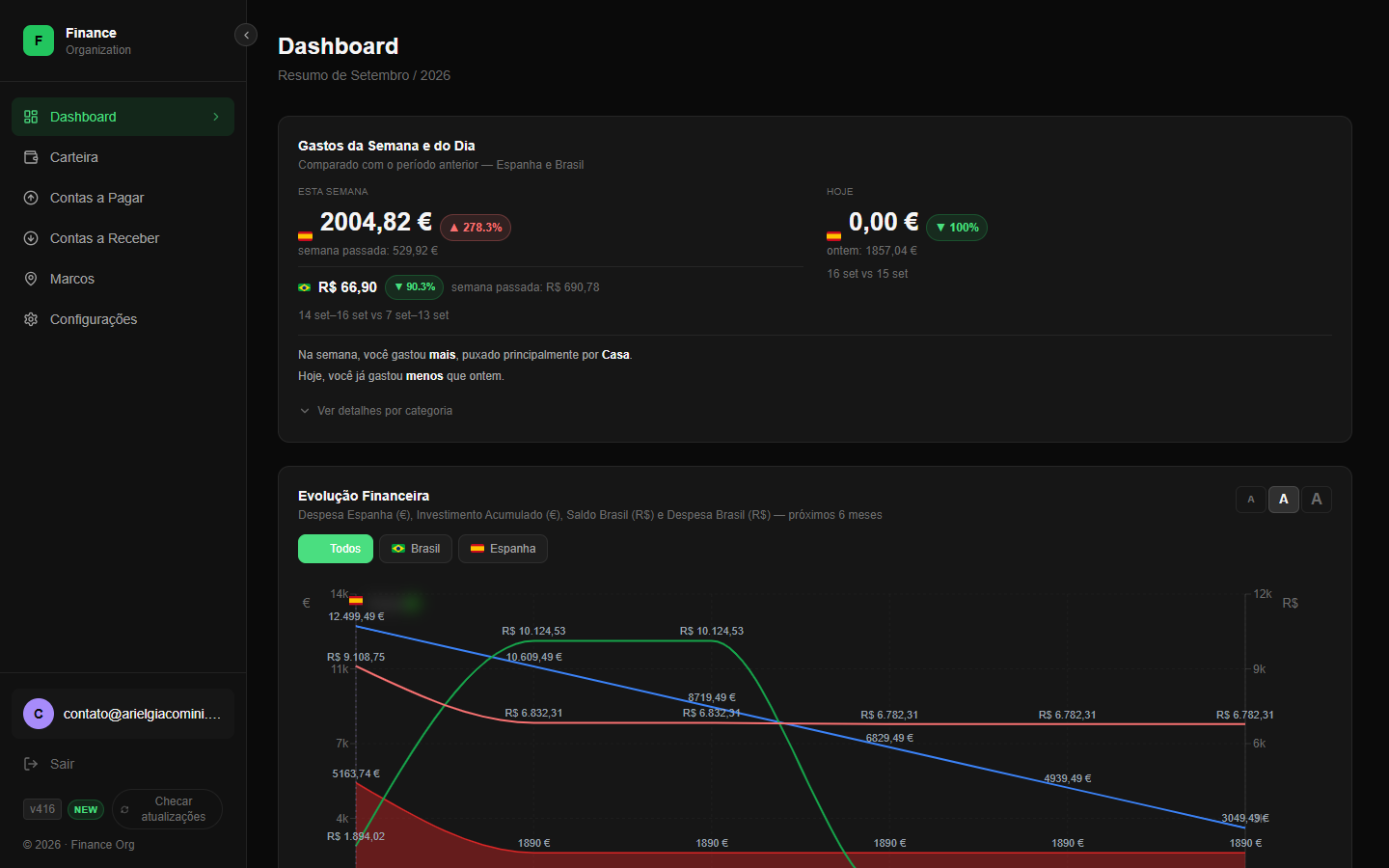Screen dimensions: 1389x868
Task: Open the Marcos section
Action: pos(123,279)
